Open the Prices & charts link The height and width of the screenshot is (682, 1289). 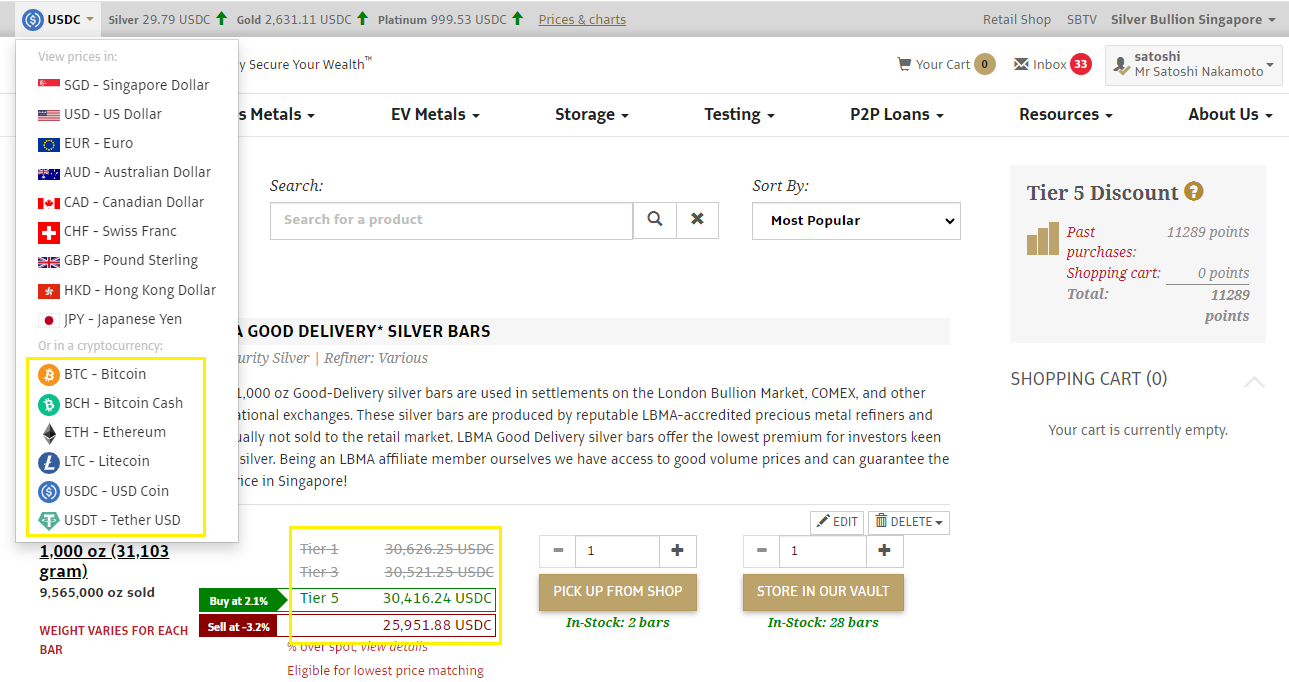tap(582, 19)
